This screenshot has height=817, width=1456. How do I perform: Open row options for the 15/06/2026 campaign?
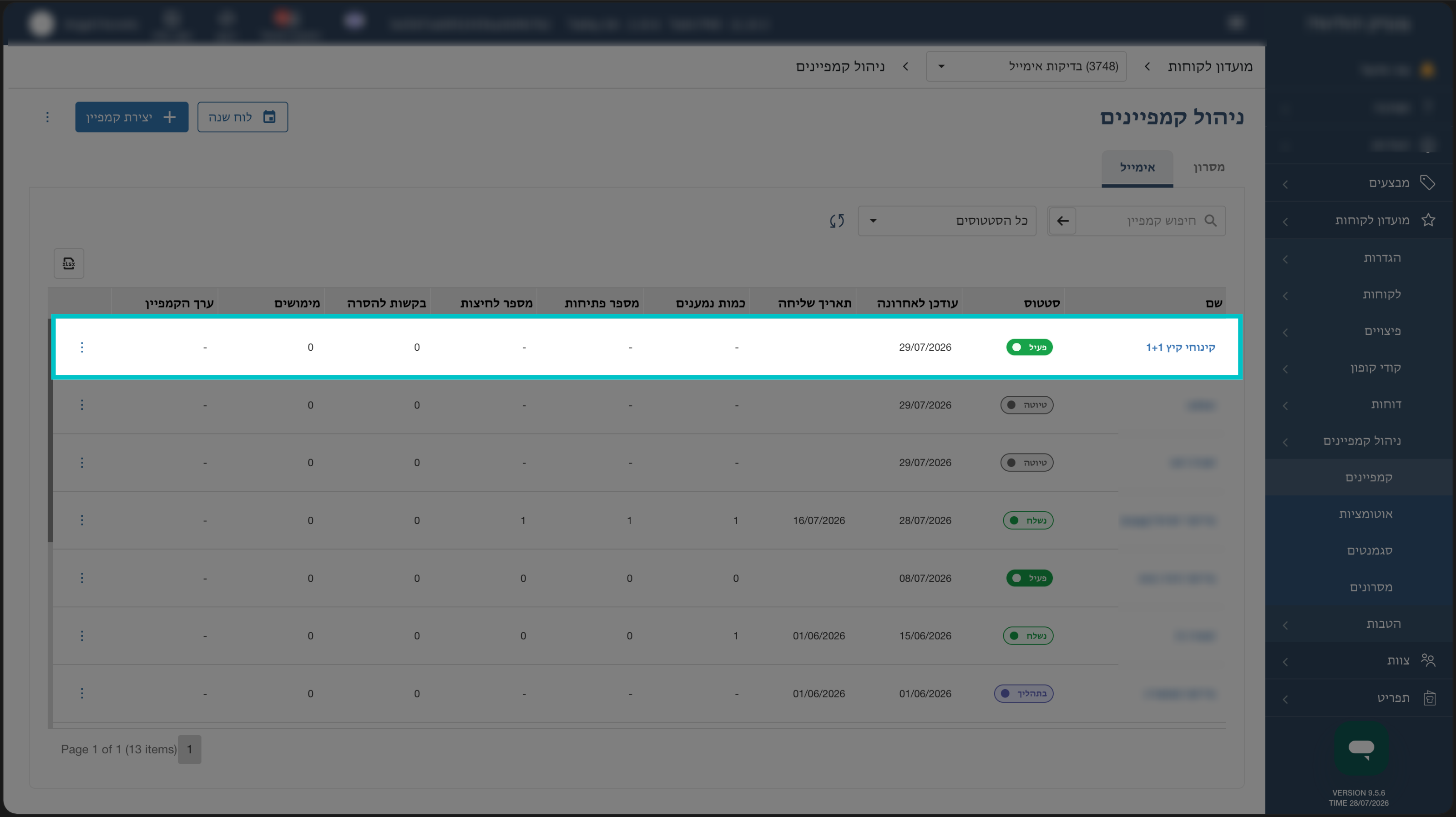coord(82,635)
